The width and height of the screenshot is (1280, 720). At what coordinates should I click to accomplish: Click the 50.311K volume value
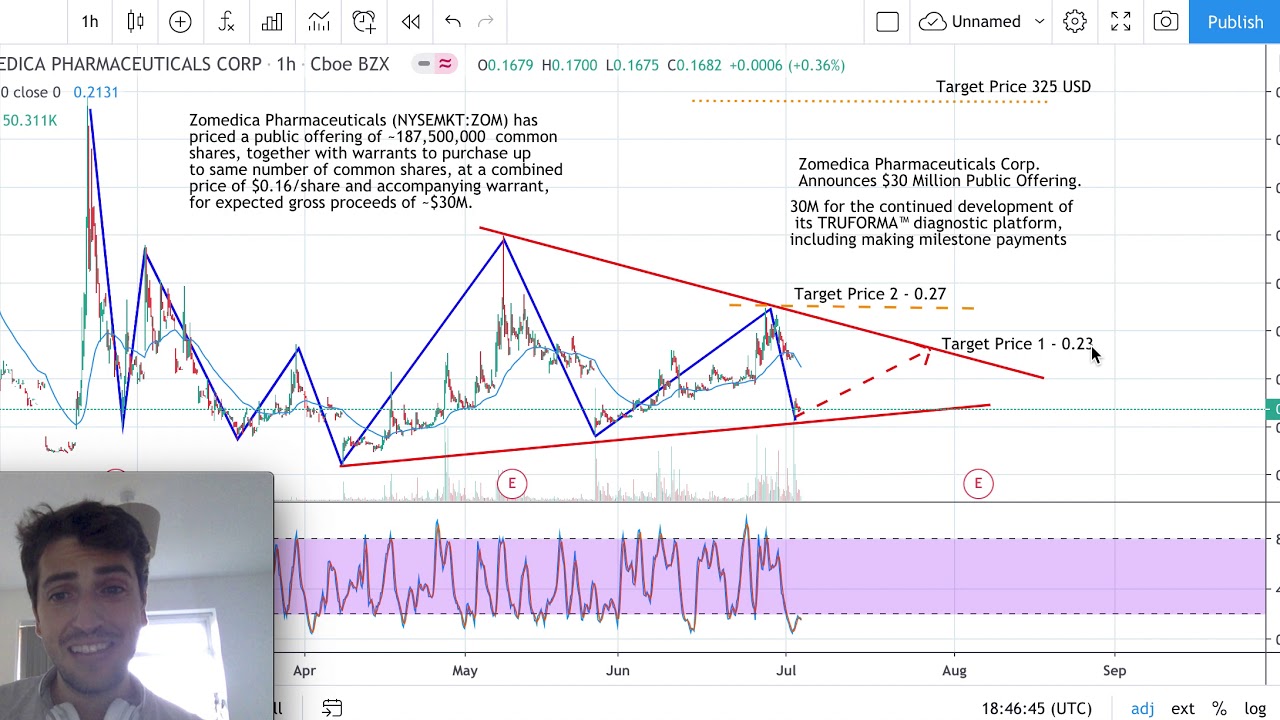pyautogui.click(x=30, y=120)
